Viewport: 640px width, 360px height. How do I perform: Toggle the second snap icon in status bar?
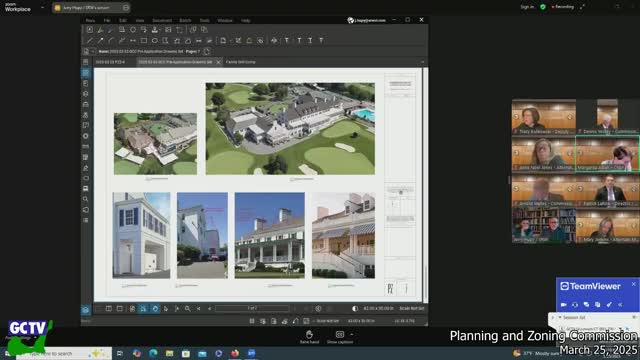click(x=263, y=321)
